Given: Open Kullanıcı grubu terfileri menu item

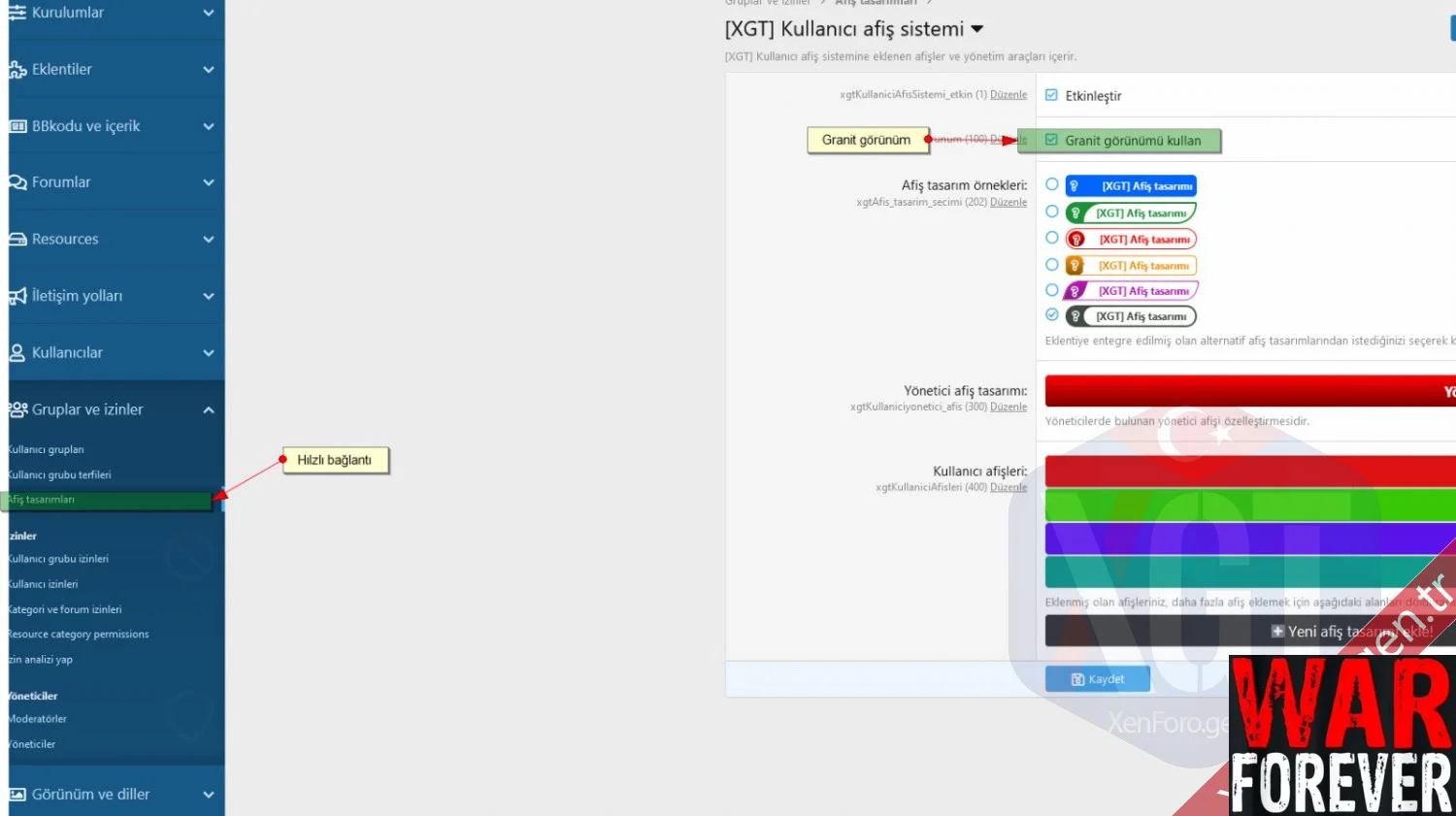Looking at the screenshot, I should 60,474.
